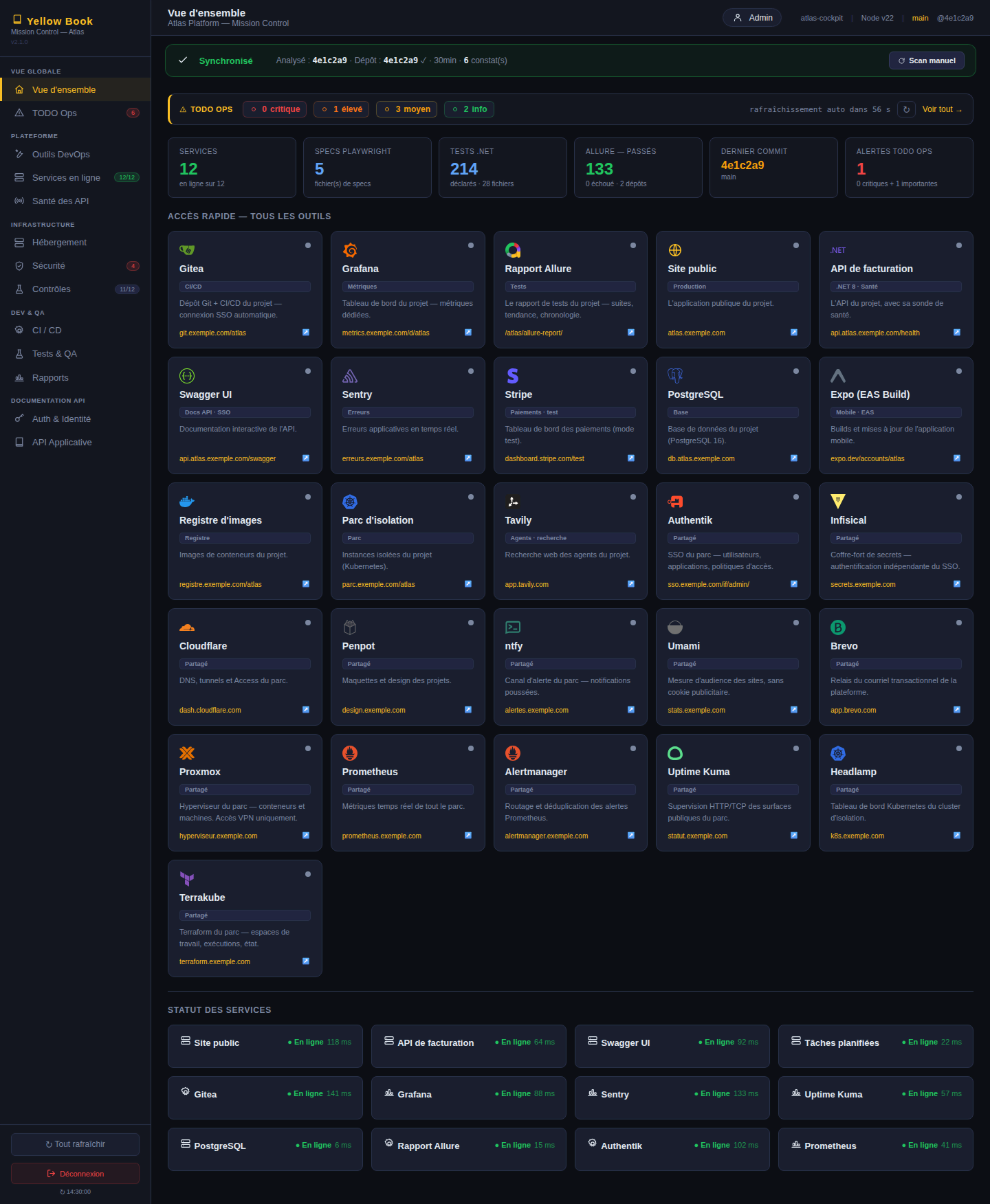Open the Rapport Allure external link icon

631,333
